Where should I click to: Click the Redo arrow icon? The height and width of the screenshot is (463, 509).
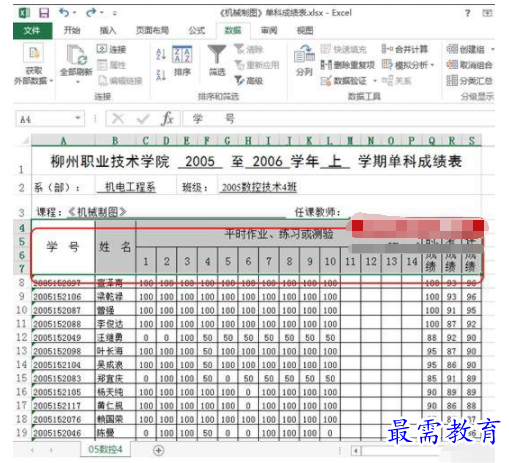91,13
